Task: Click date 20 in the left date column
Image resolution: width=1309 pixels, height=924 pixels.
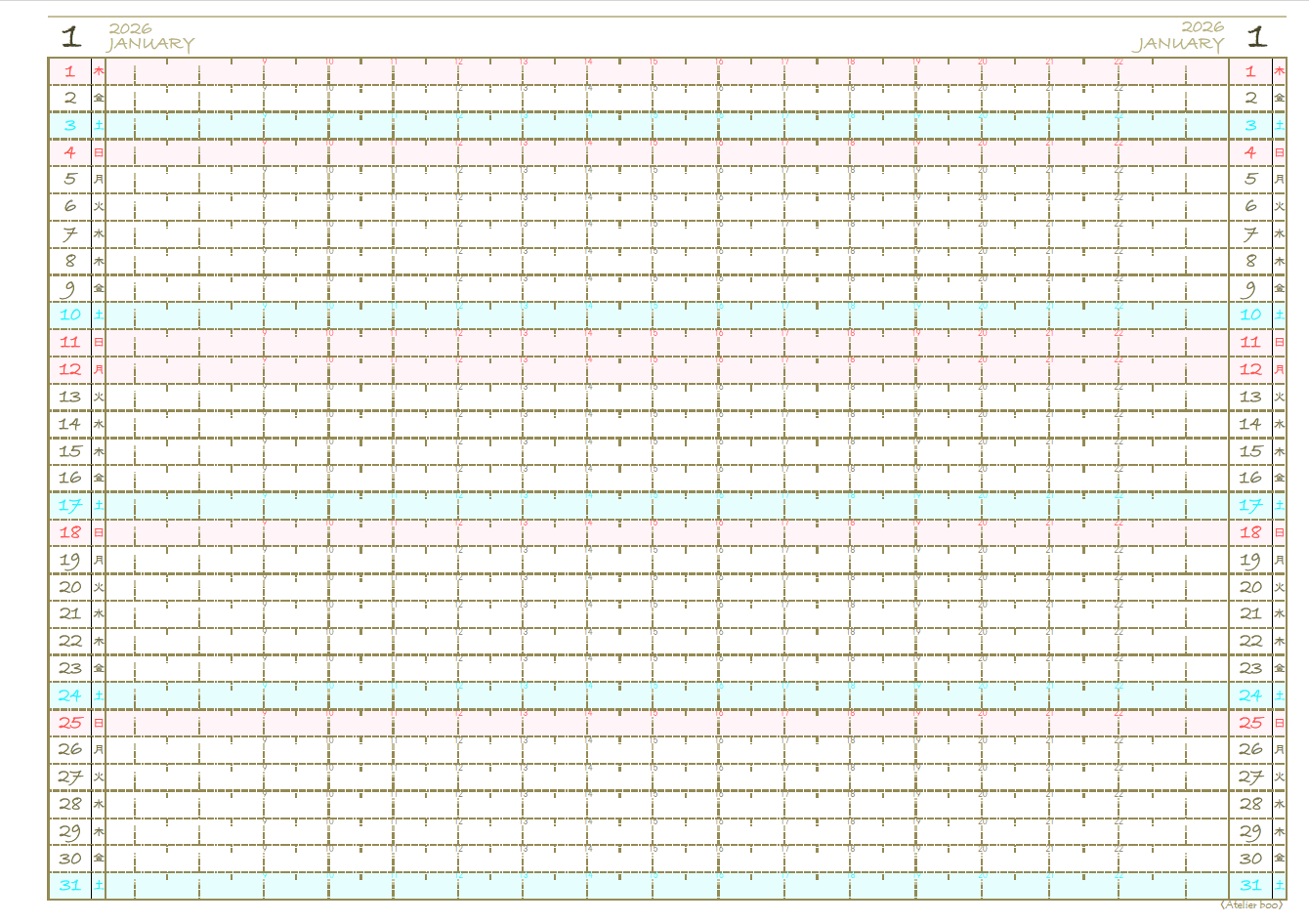Action: pyautogui.click(x=69, y=587)
